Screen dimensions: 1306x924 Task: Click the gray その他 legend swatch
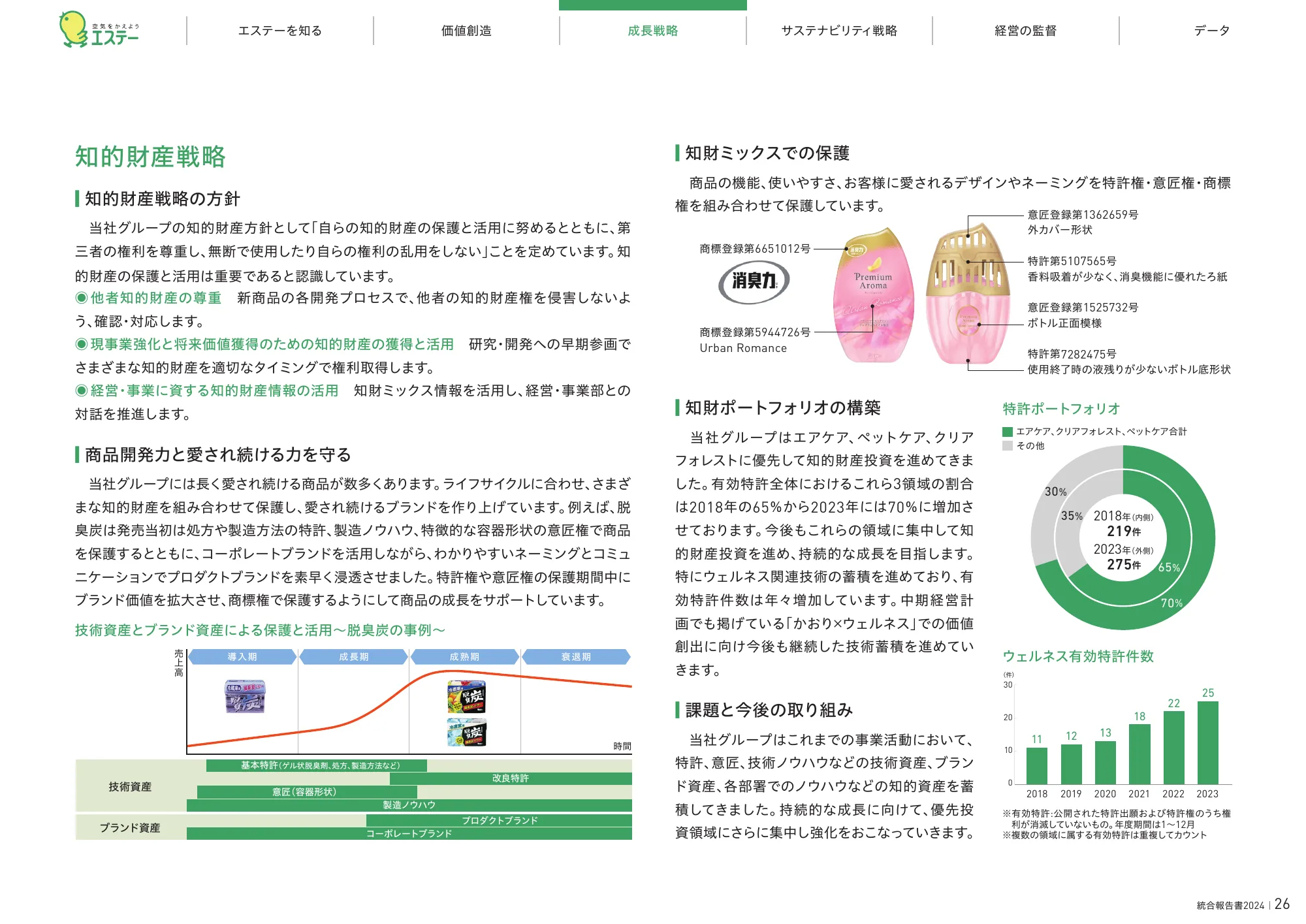point(1008,446)
